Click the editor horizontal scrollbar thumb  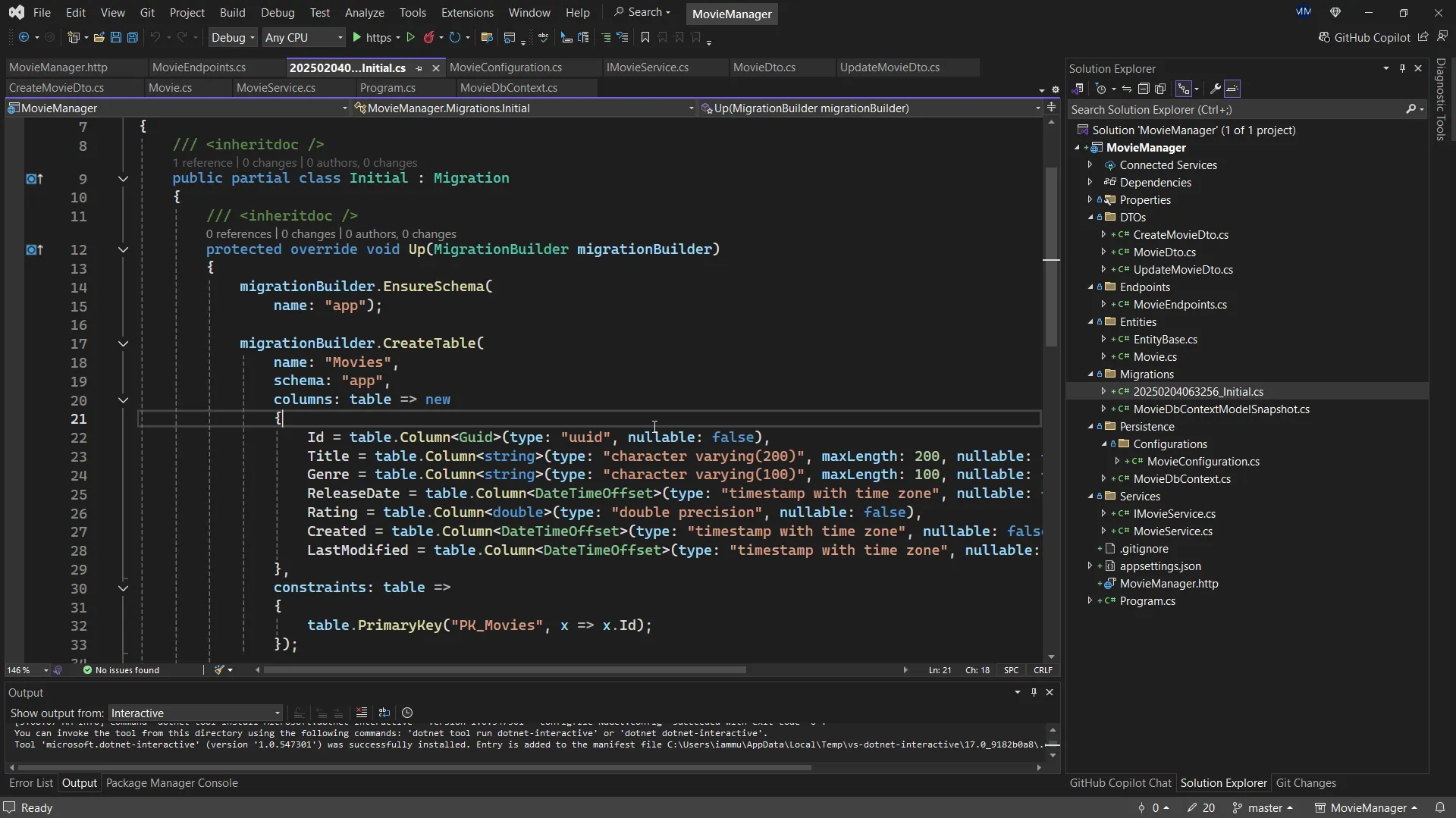[x=504, y=670]
